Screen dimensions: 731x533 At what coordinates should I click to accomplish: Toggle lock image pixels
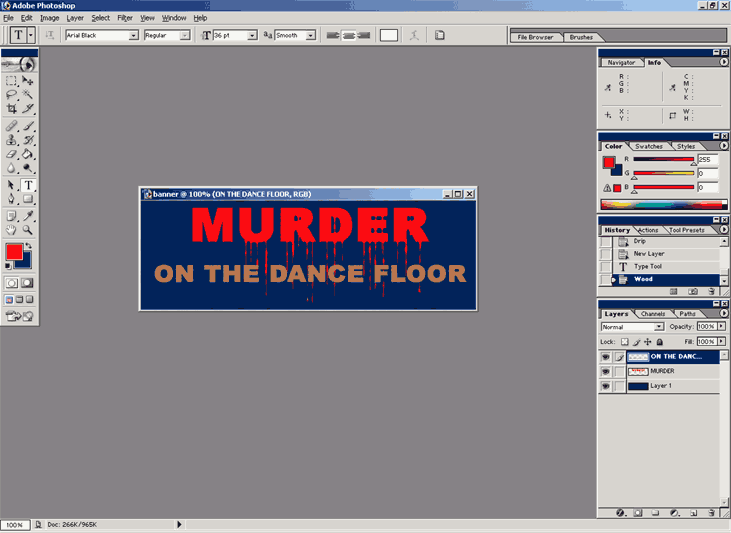click(x=636, y=342)
